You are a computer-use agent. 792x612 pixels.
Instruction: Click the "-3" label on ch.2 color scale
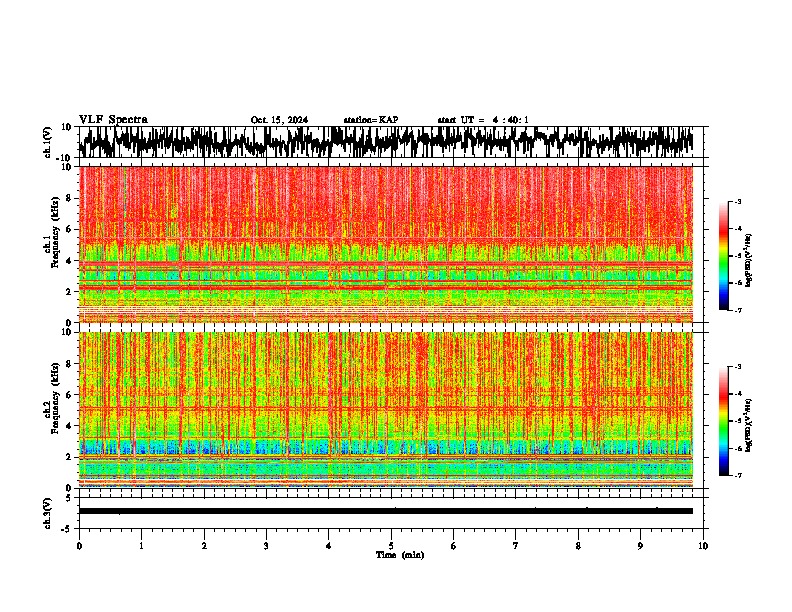[737, 367]
